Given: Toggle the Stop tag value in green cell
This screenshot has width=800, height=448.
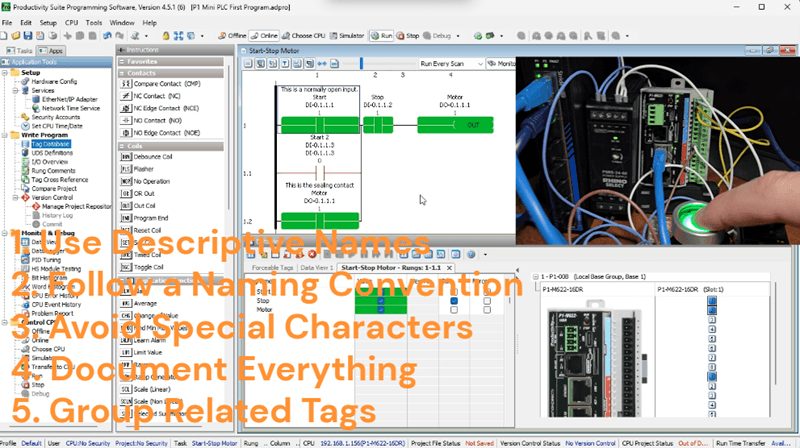Looking at the screenshot, I should [x=381, y=301].
